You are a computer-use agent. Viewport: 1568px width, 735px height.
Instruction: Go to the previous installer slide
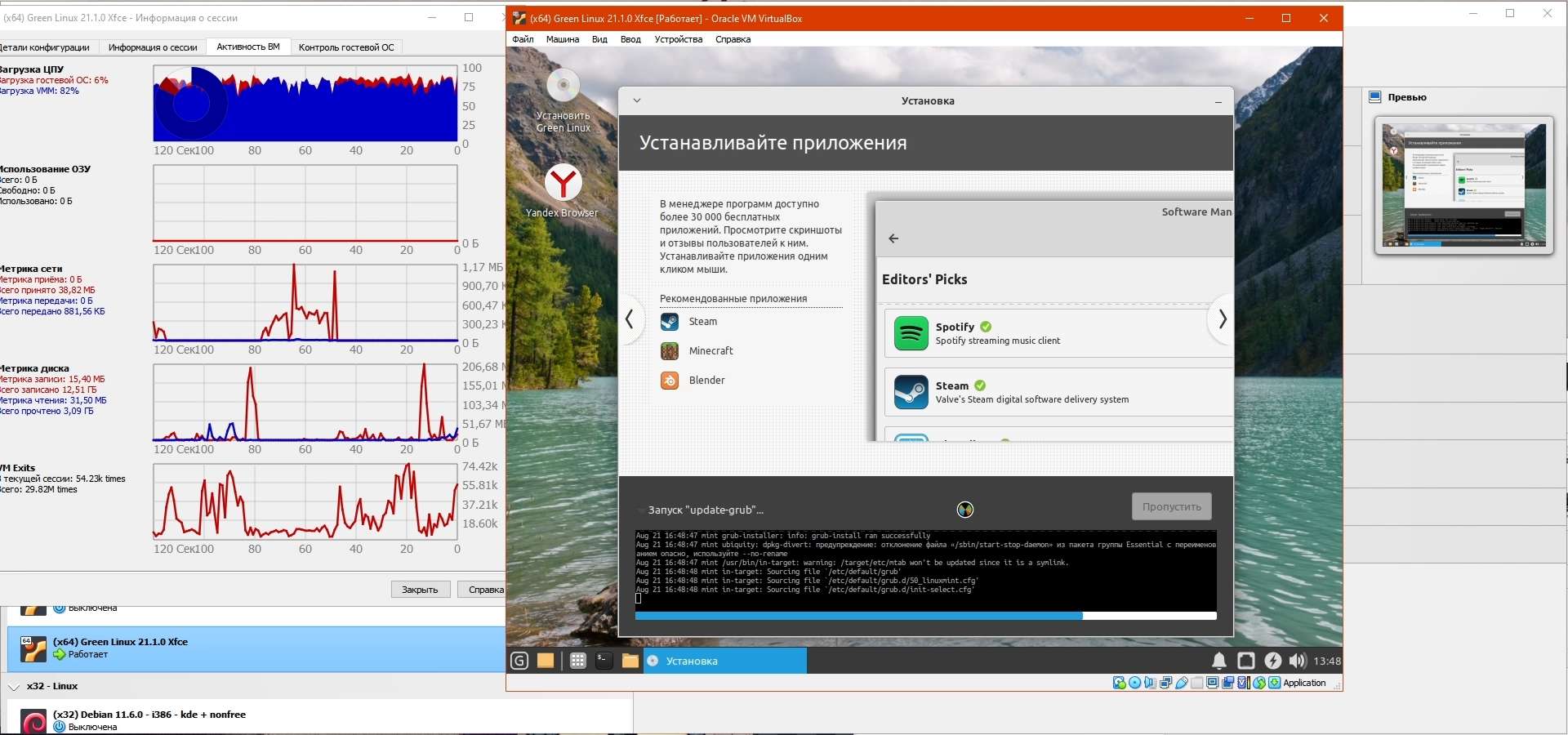click(630, 319)
